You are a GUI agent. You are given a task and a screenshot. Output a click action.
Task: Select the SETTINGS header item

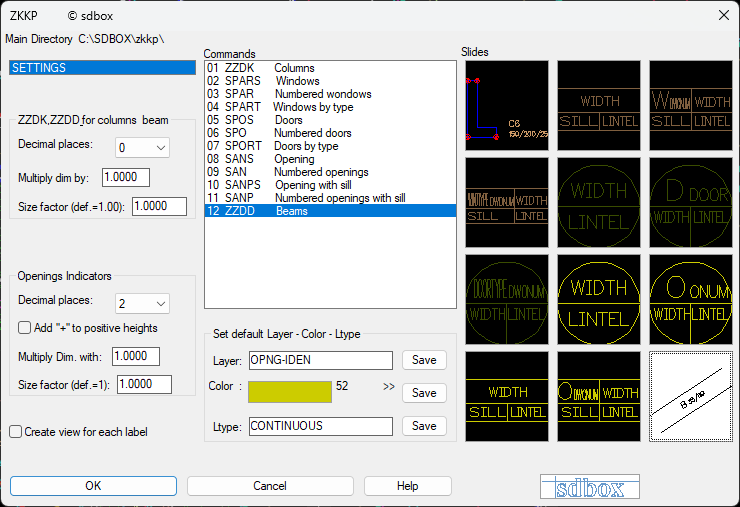tap(102, 68)
